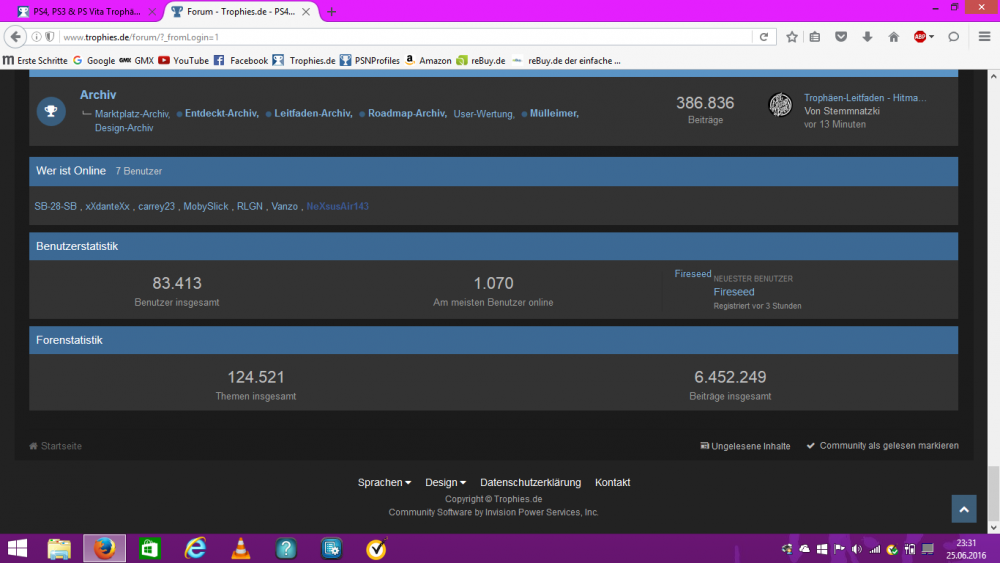The height and width of the screenshot is (563, 1000).
Task: Click the Stemmnatzki user avatar
Action: (780, 105)
